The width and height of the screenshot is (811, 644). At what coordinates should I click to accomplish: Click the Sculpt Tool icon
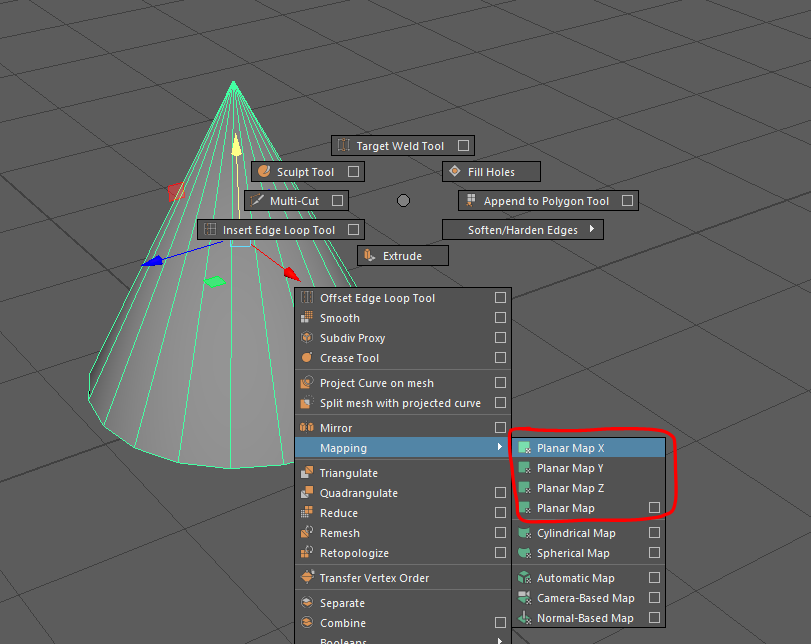tap(264, 171)
